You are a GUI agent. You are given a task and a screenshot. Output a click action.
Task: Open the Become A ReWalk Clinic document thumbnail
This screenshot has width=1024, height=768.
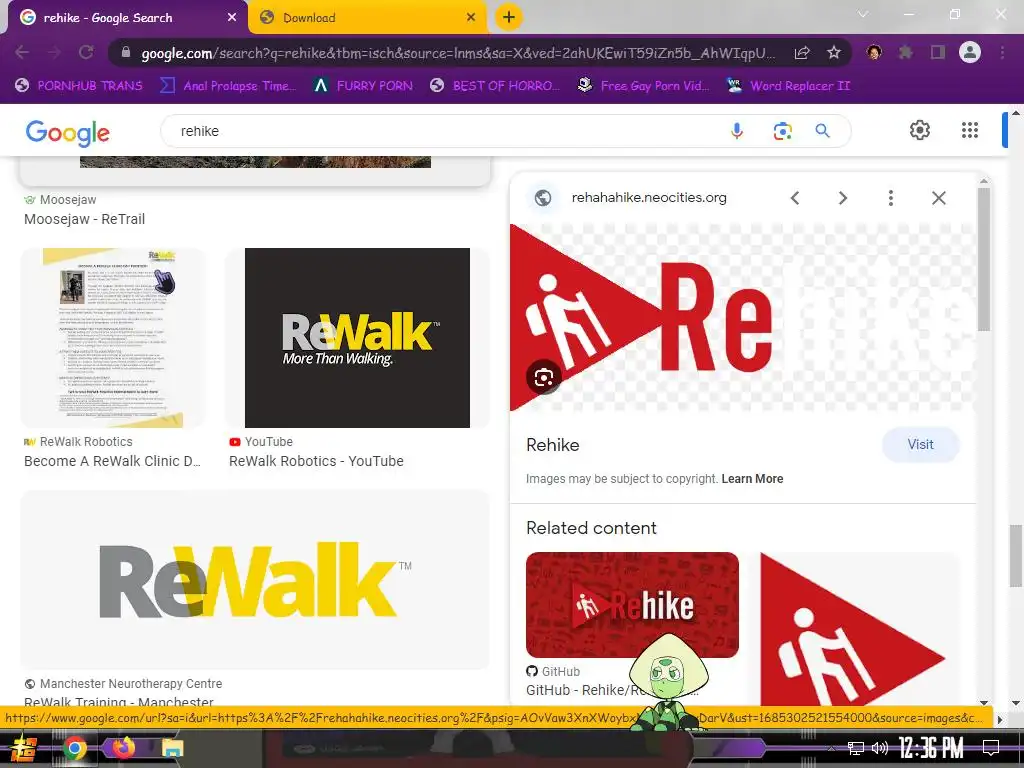[113, 338]
